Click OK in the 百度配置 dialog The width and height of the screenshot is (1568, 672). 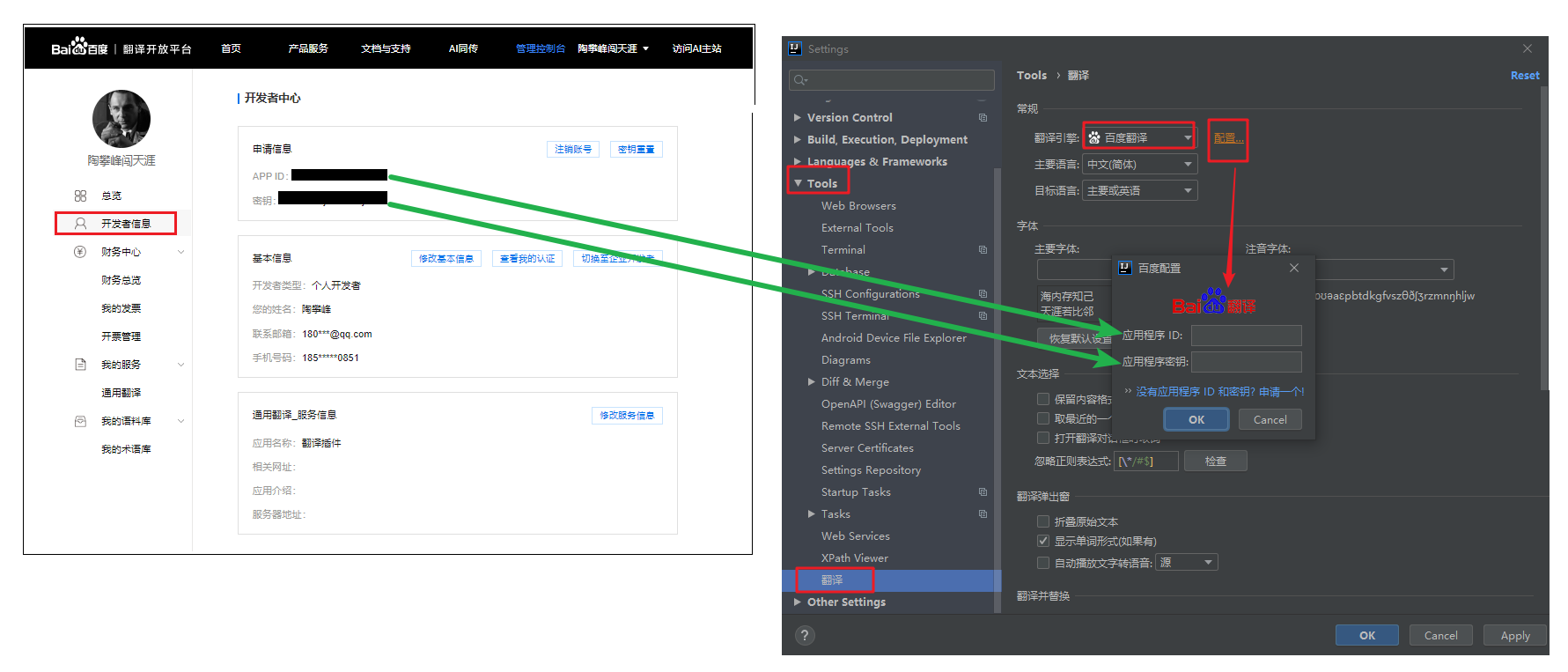coord(1196,419)
